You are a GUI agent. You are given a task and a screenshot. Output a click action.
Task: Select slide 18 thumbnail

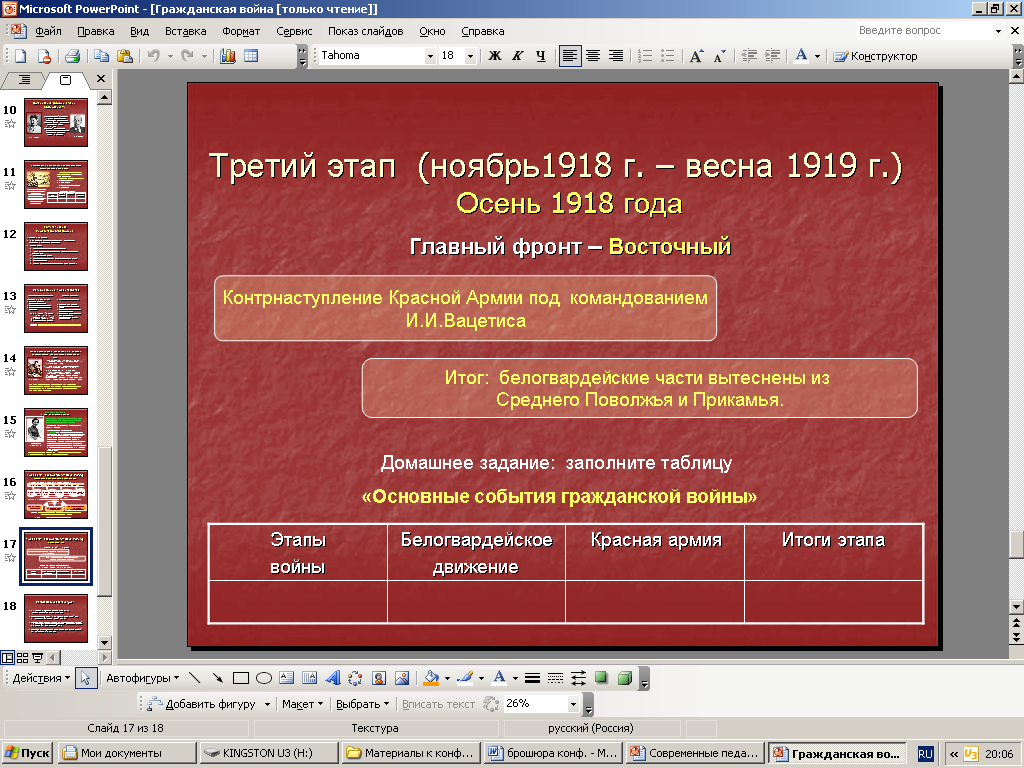point(56,618)
